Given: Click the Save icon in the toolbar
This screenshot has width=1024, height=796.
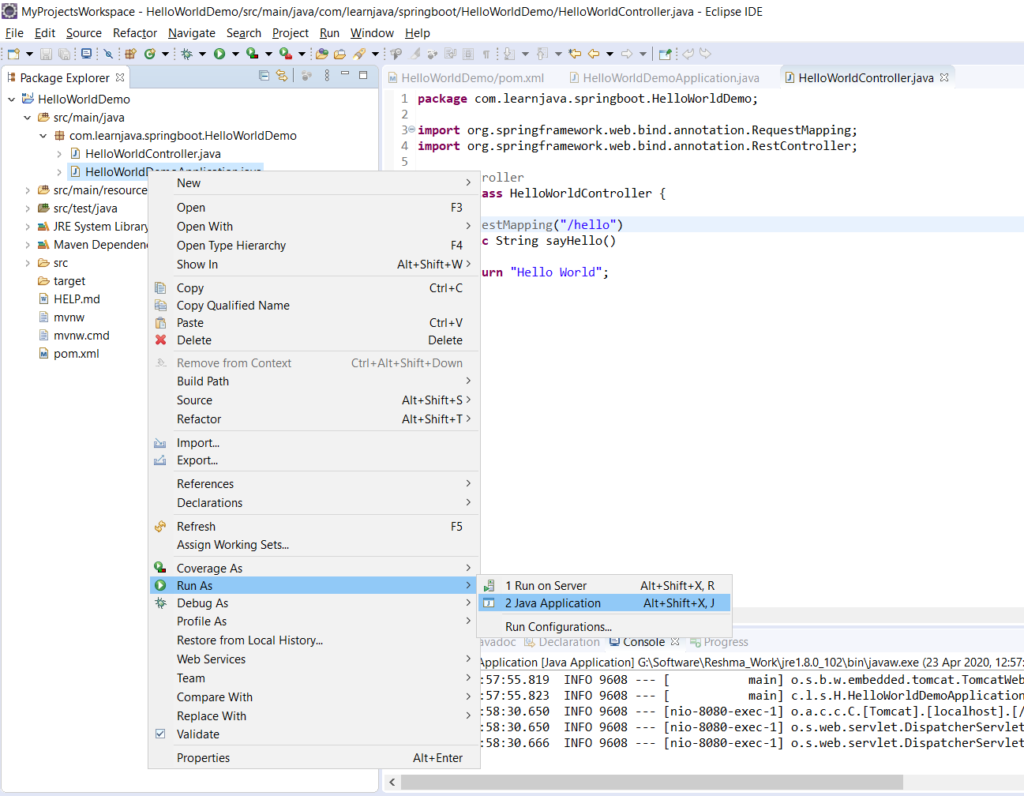Looking at the screenshot, I should pyautogui.click(x=46, y=52).
